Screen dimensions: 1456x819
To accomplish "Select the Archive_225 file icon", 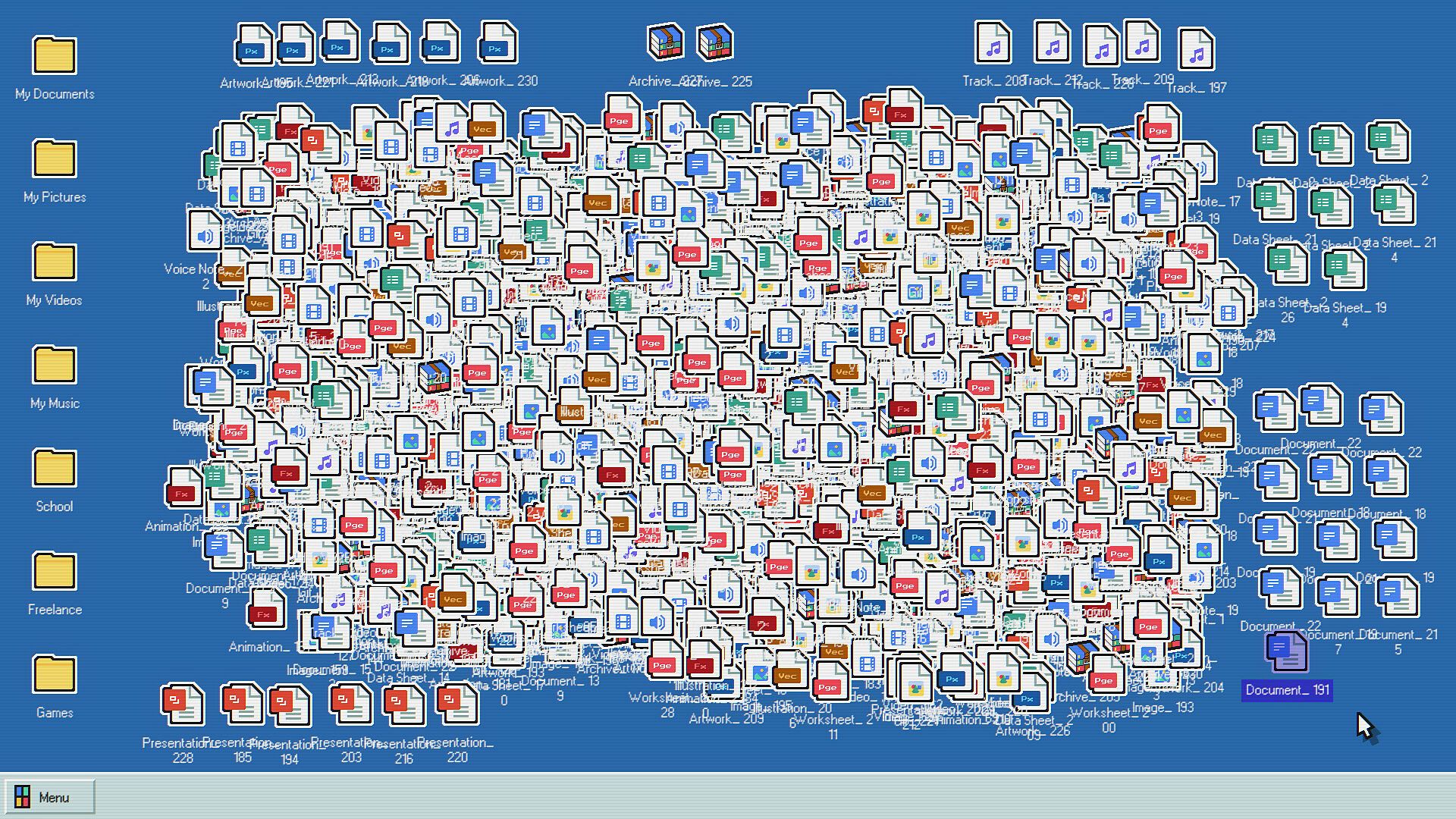I will pyautogui.click(x=714, y=42).
